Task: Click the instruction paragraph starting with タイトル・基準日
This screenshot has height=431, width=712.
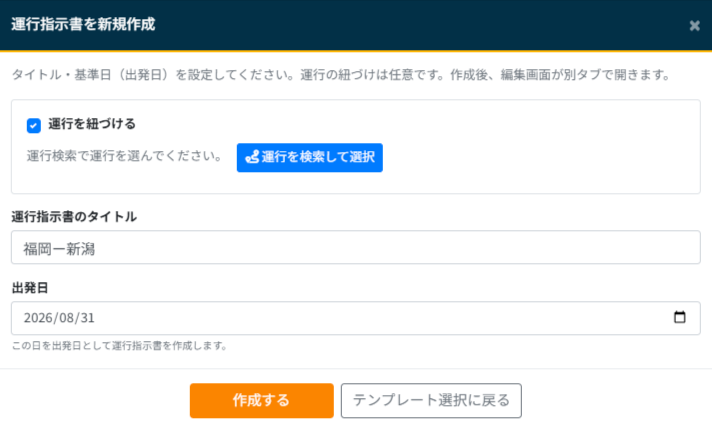Action: tap(341, 75)
